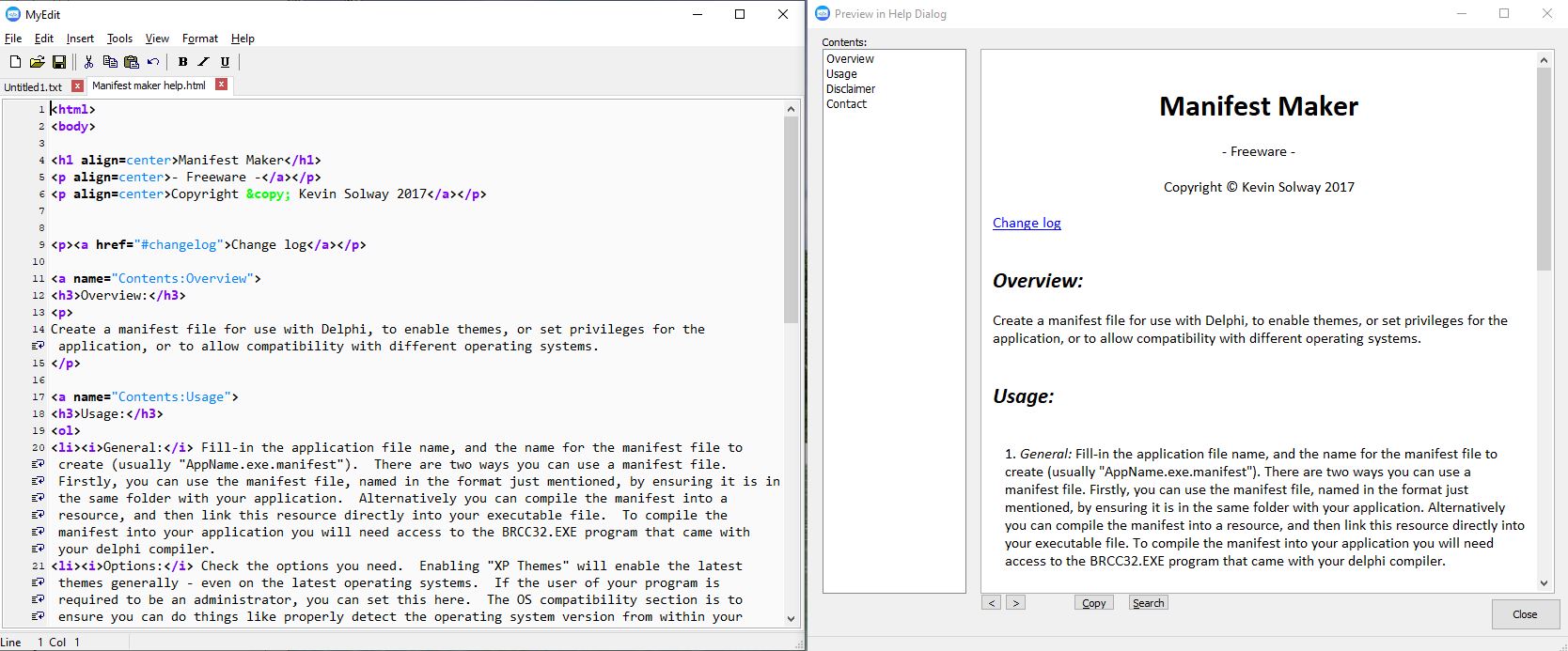Screen dimensions: 1568x651
Task: Open the File menu
Action: [x=13, y=39]
